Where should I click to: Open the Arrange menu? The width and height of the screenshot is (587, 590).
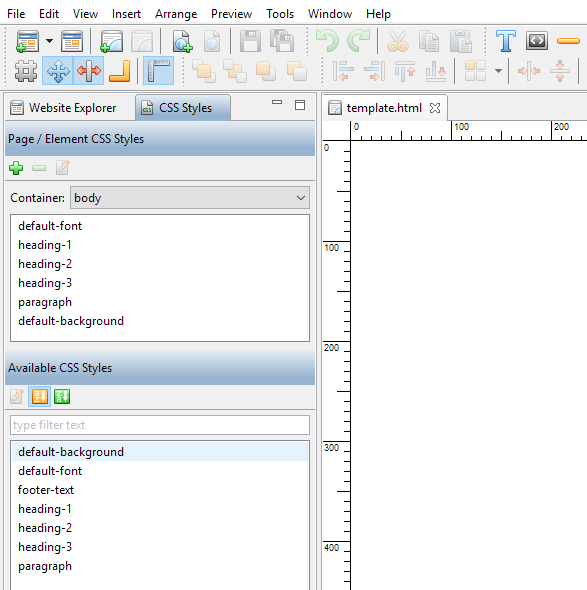176,14
